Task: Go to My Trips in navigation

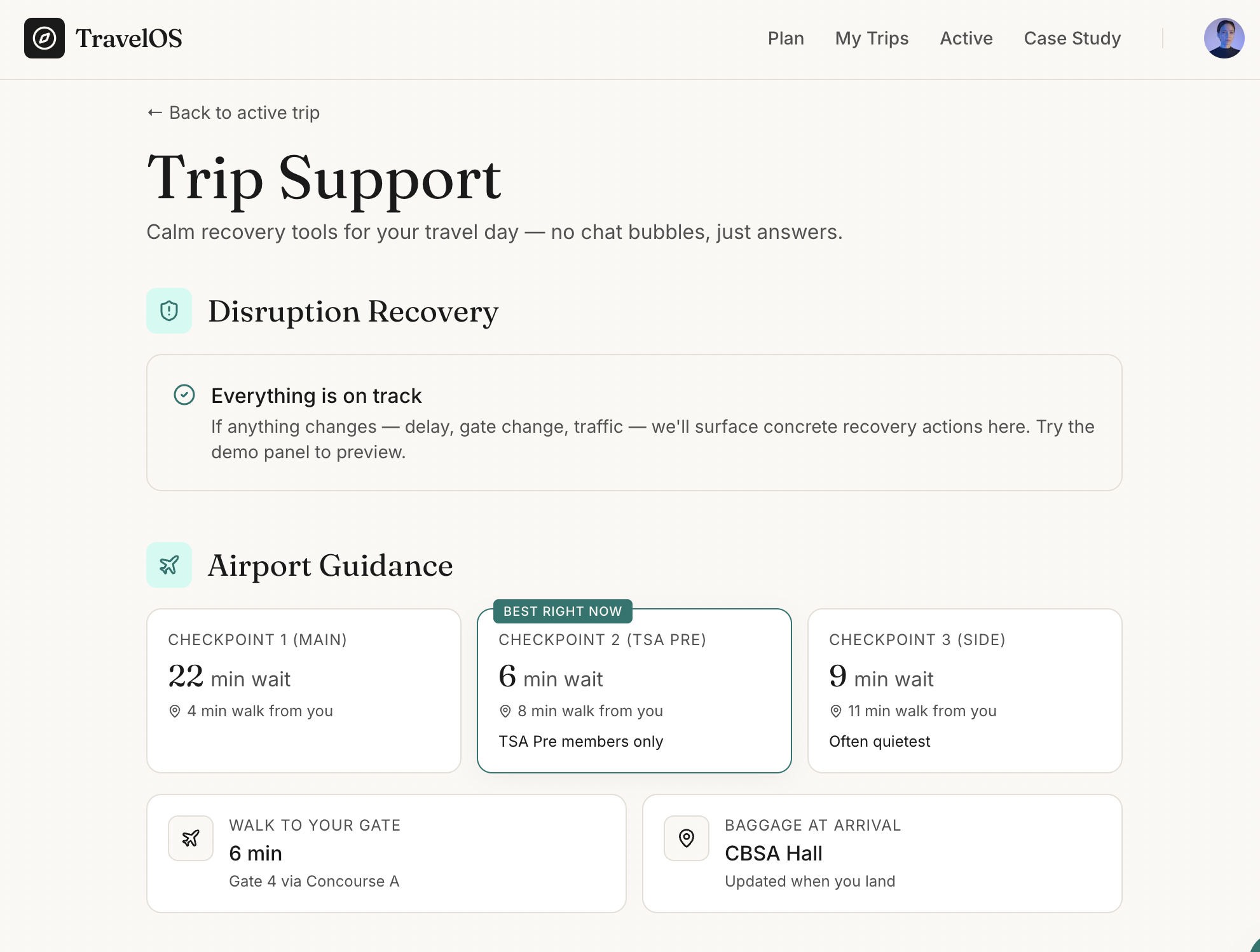Action: pos(872,38)
